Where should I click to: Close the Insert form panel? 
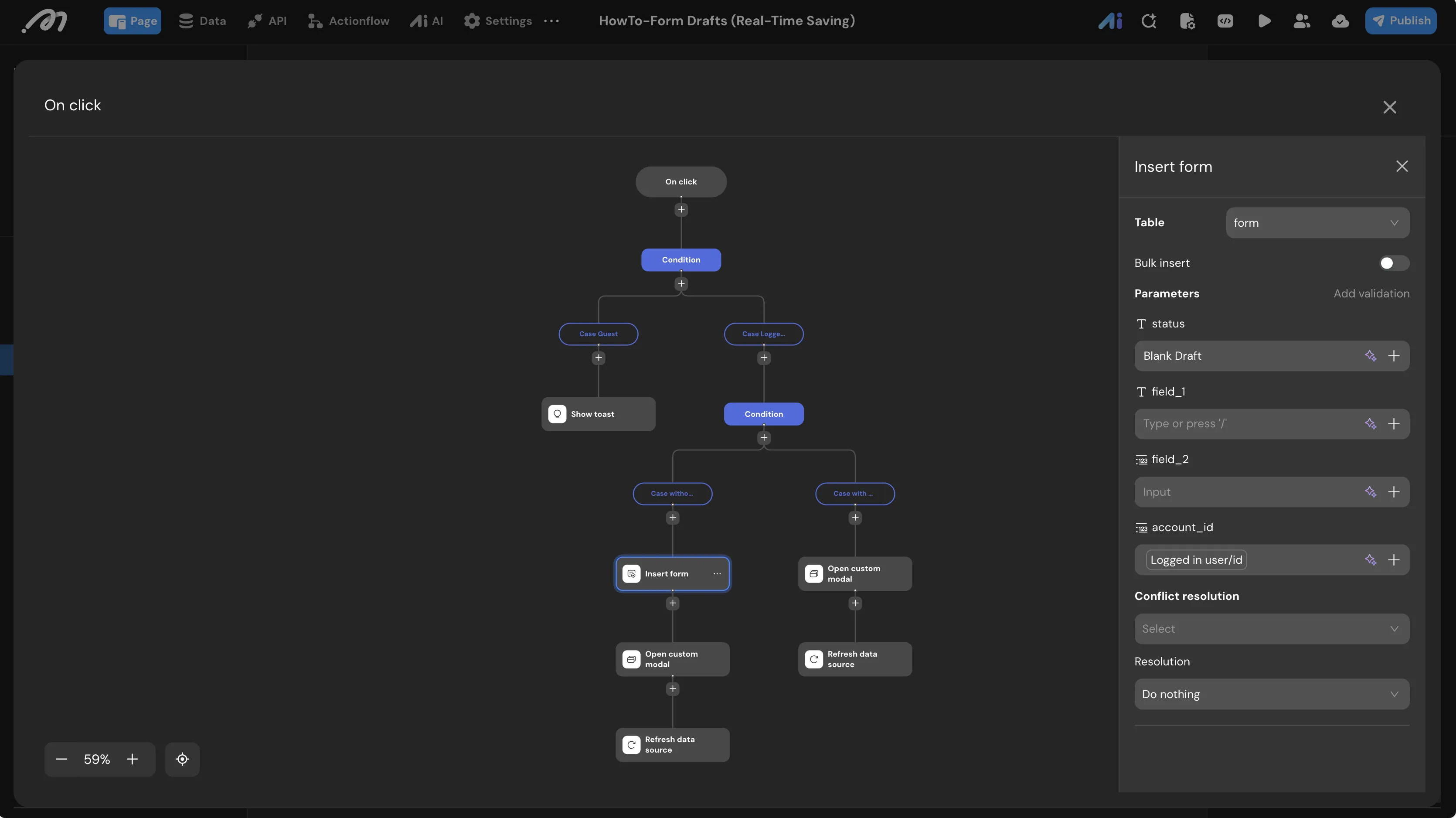tap(1402, 166)
